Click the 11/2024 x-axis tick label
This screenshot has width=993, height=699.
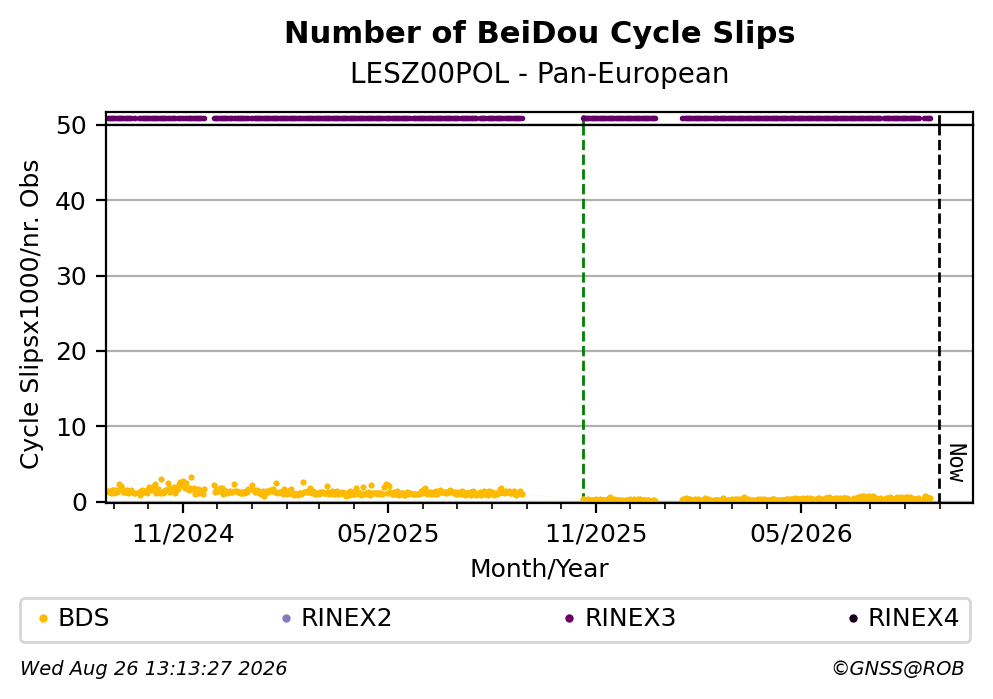coord(183,534)
